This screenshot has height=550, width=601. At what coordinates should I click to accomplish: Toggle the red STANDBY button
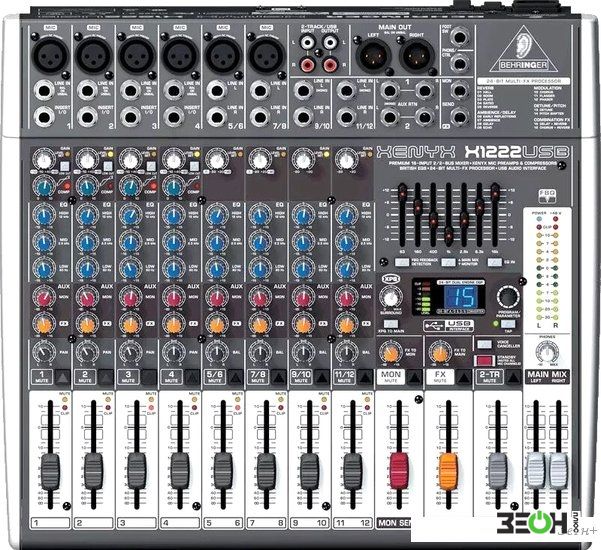tap(484, 361)
